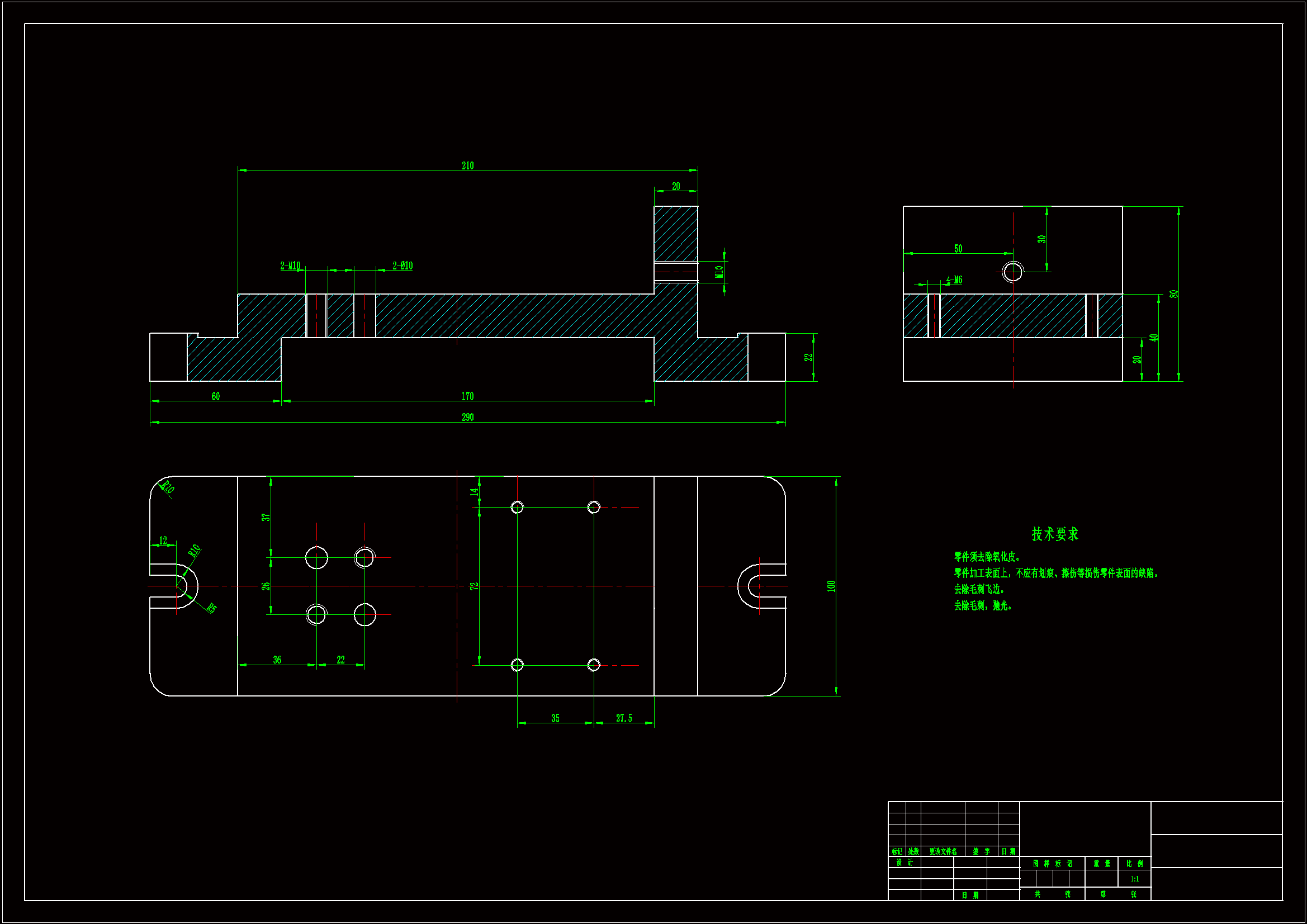This screenshot has height=924, width=1307.
Task: Select the circle hole in side view
Action: [1013, 272]
